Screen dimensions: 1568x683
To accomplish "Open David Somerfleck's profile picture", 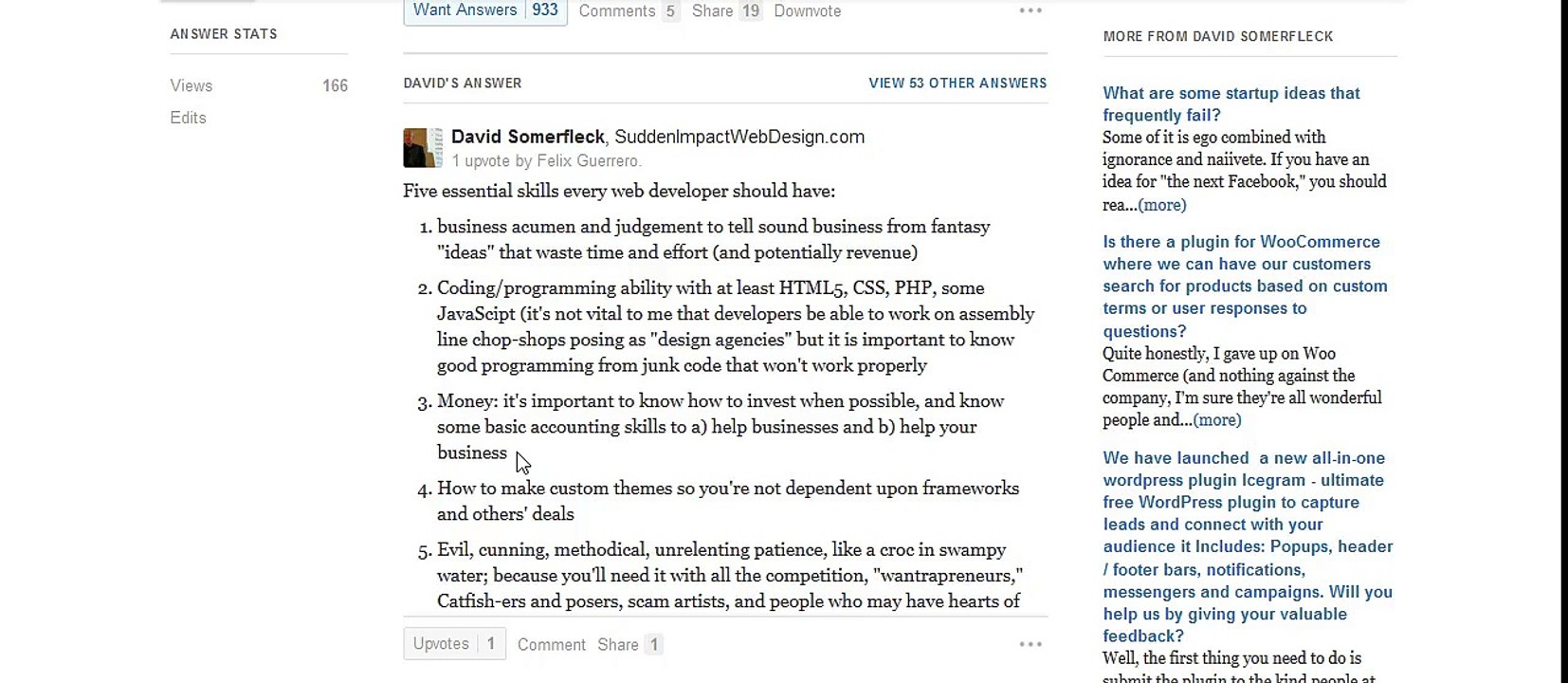I will [423, 148].
